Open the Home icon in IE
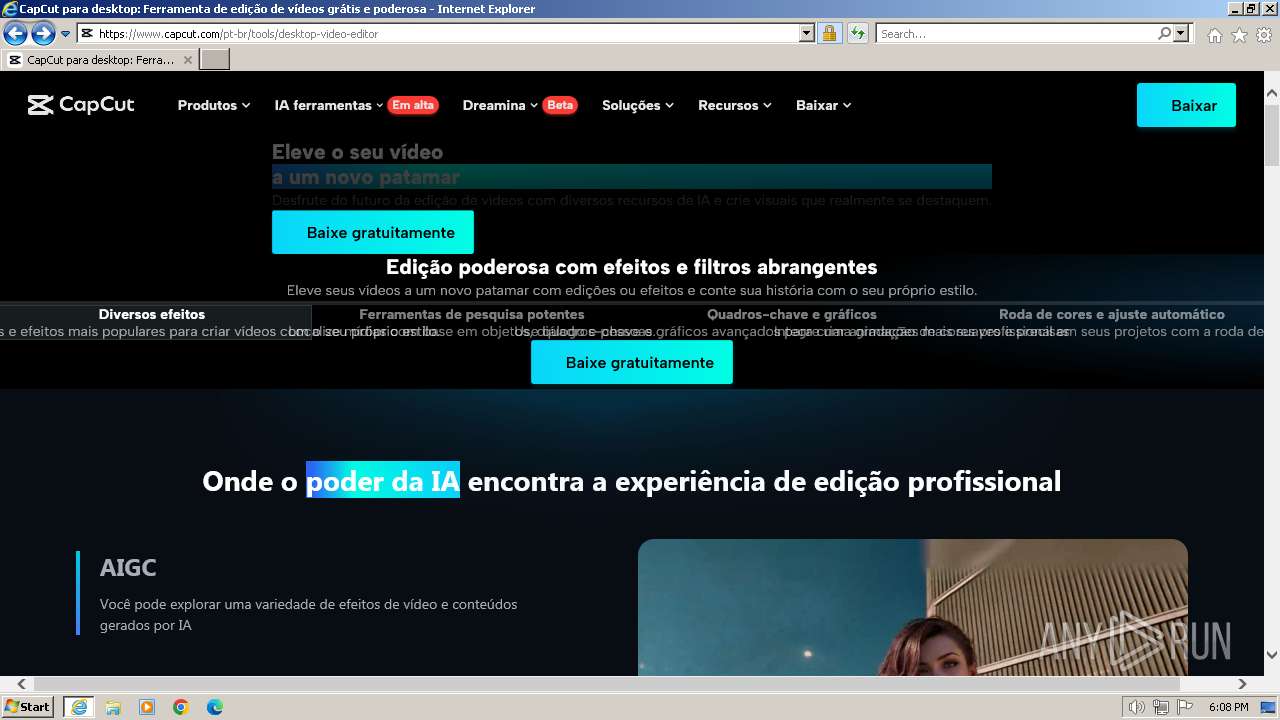 (1214, 35)
